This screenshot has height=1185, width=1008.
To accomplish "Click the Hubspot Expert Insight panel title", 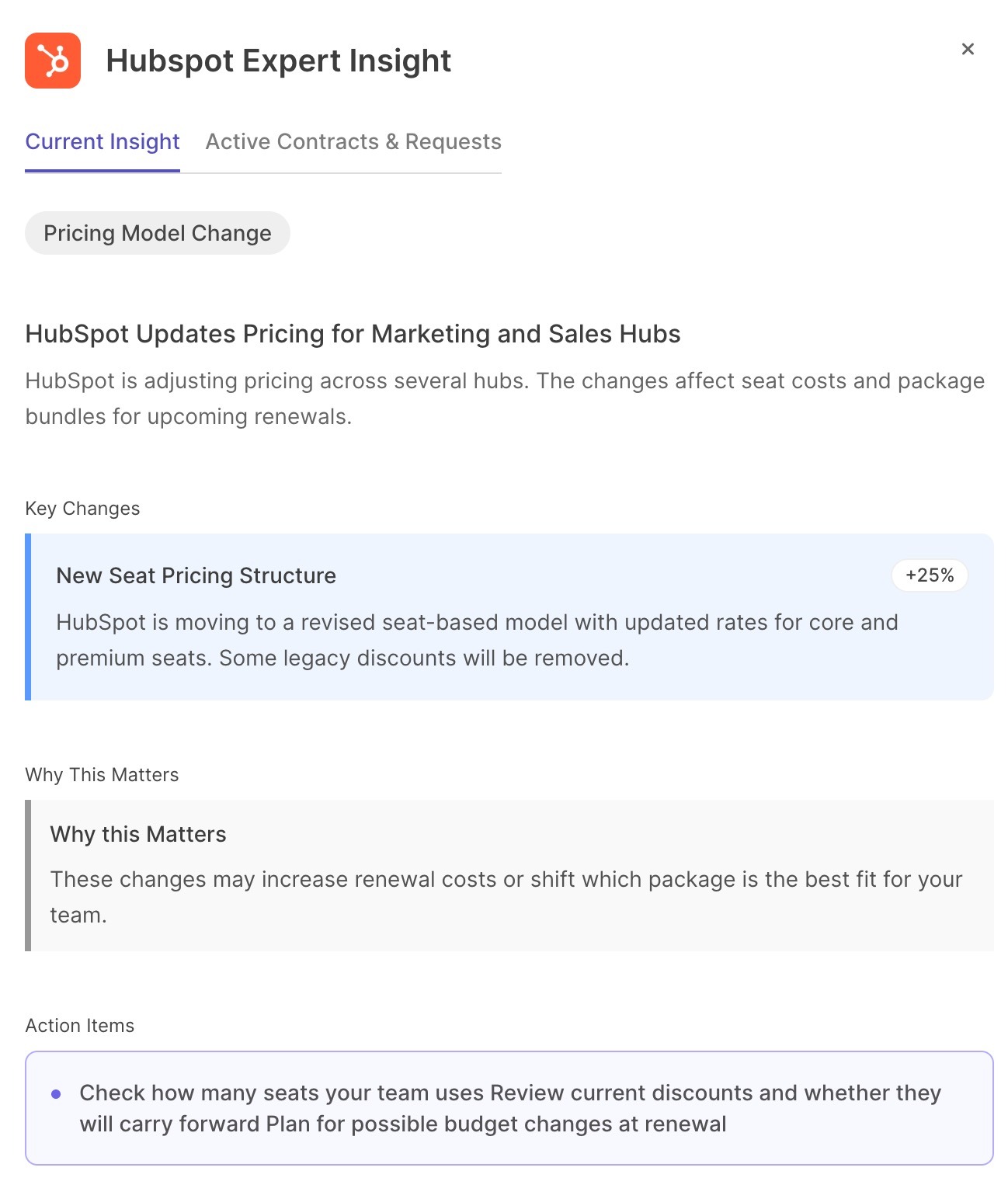I will (x=278, y=61).
